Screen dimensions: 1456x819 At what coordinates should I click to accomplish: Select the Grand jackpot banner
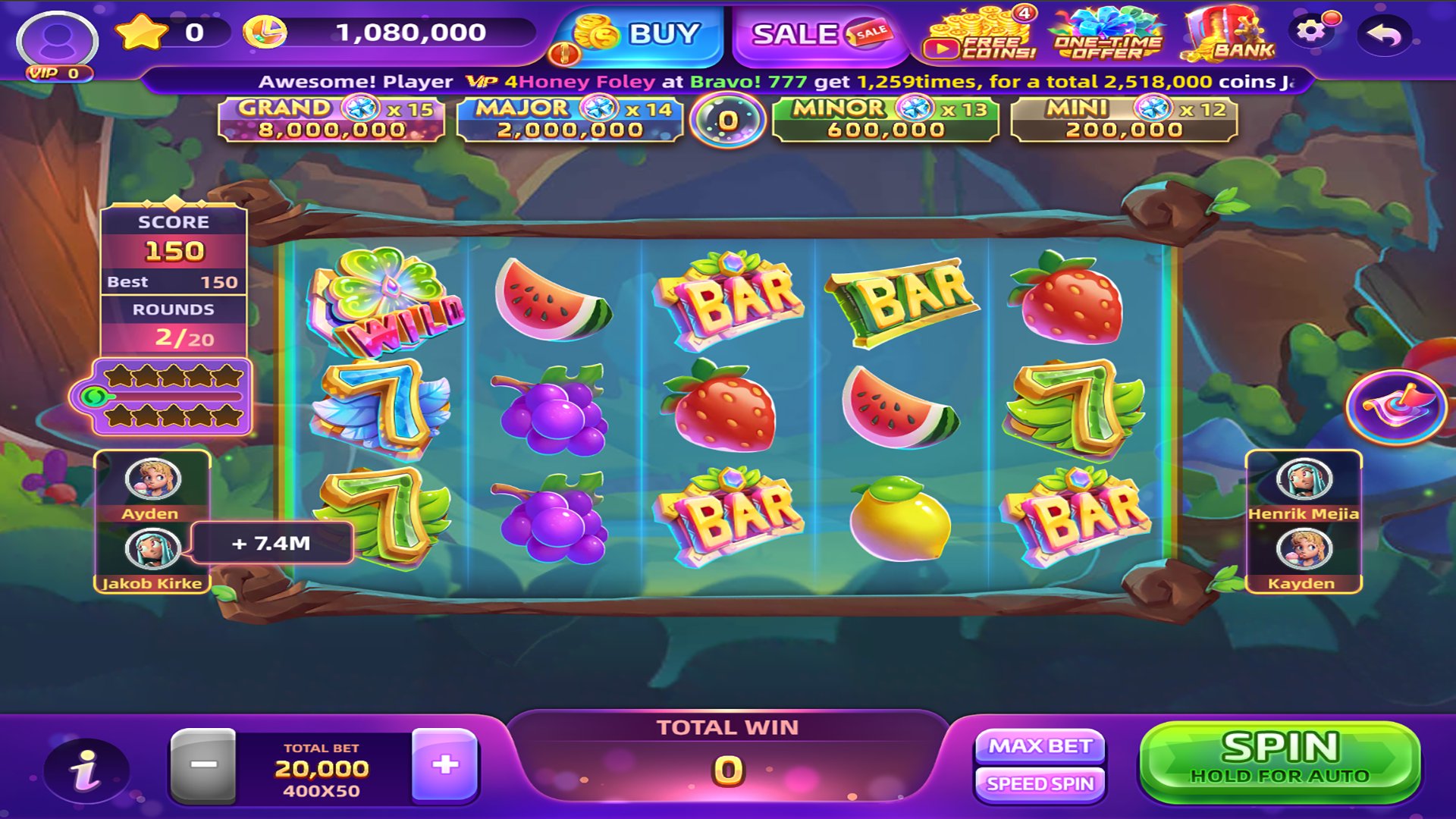[x=331, y=119]
